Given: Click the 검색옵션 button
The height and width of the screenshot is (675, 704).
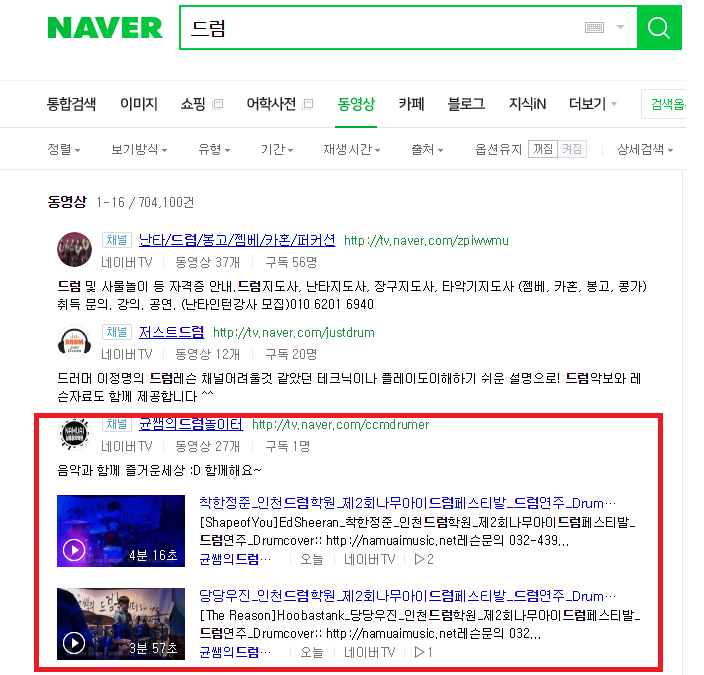Looking at the screenshot, I should [x=666, y=104].
